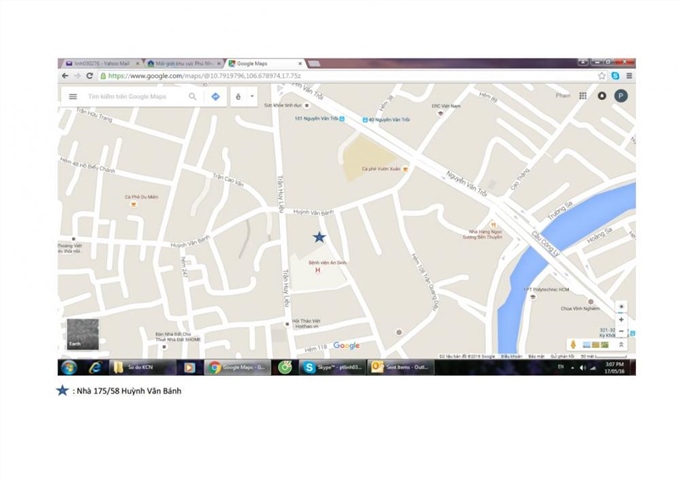The image size is (680, 480).
Task: Bookmark page with the star icon
Action: [602, 75]
